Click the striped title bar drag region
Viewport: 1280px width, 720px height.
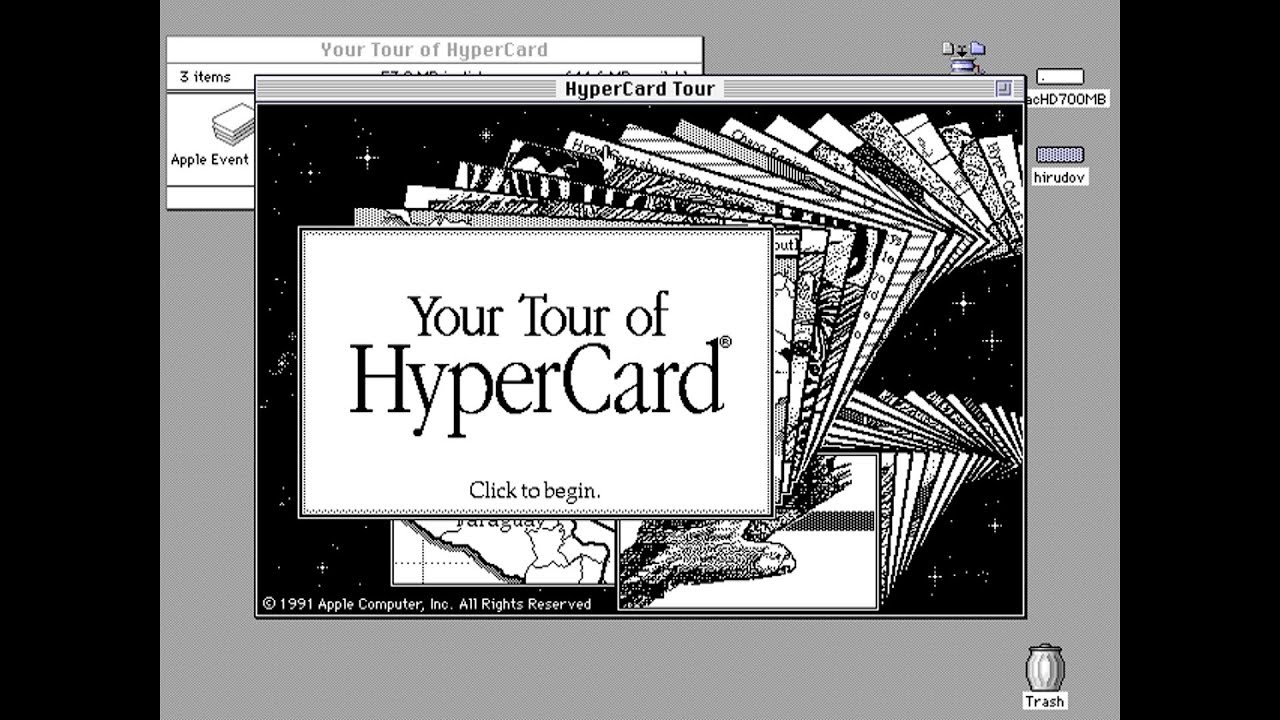[x=400, y=89]
